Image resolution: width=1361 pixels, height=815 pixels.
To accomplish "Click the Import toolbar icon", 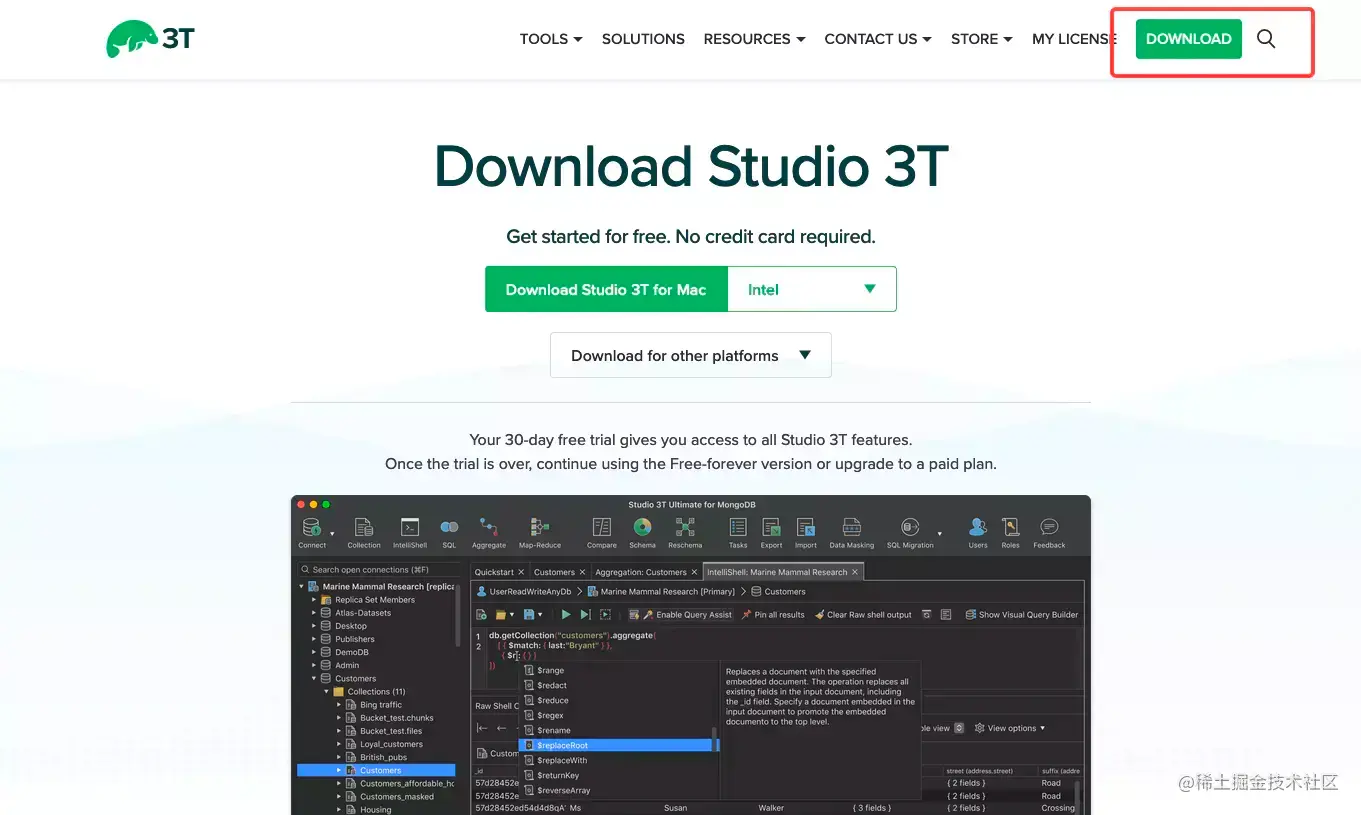I will click(x=806, y=532).
